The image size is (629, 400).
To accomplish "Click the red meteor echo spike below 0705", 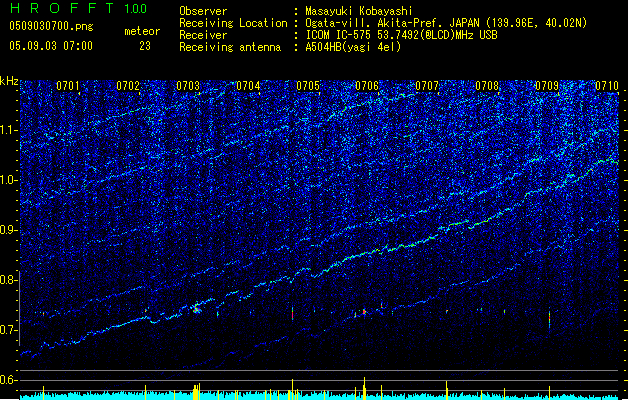I will tap(292, 313).
